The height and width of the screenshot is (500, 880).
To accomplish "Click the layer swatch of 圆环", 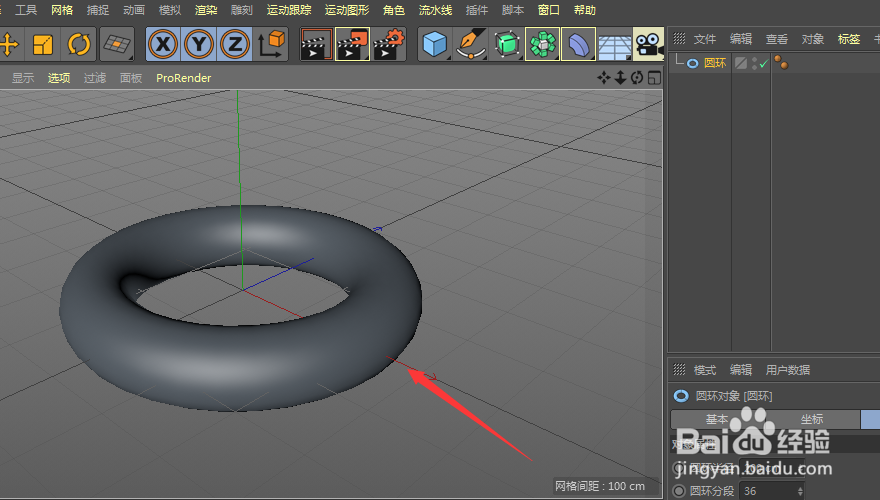I will [741, 63].
